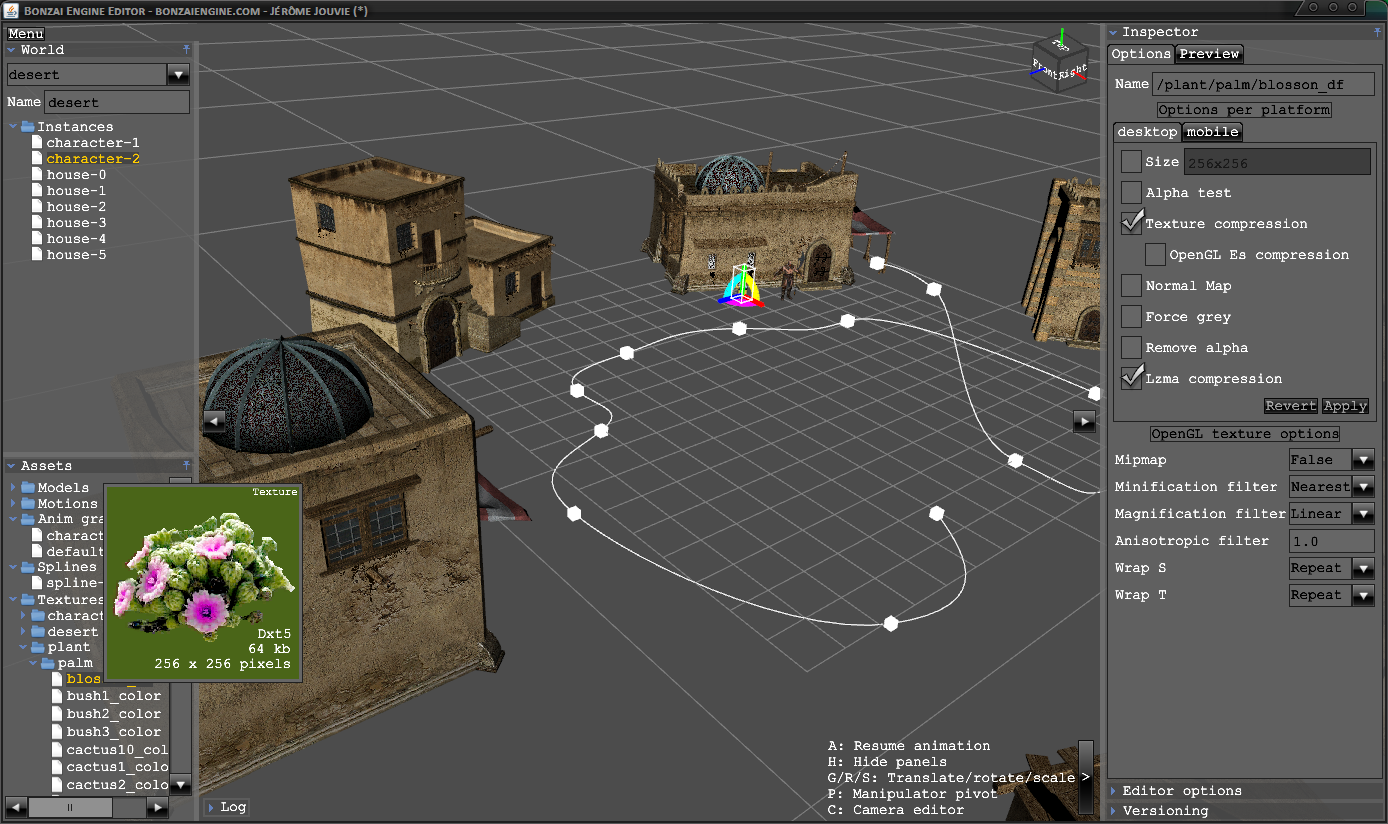
Task: Switch to the mobile platform tab
Action: pos(1212,132)
